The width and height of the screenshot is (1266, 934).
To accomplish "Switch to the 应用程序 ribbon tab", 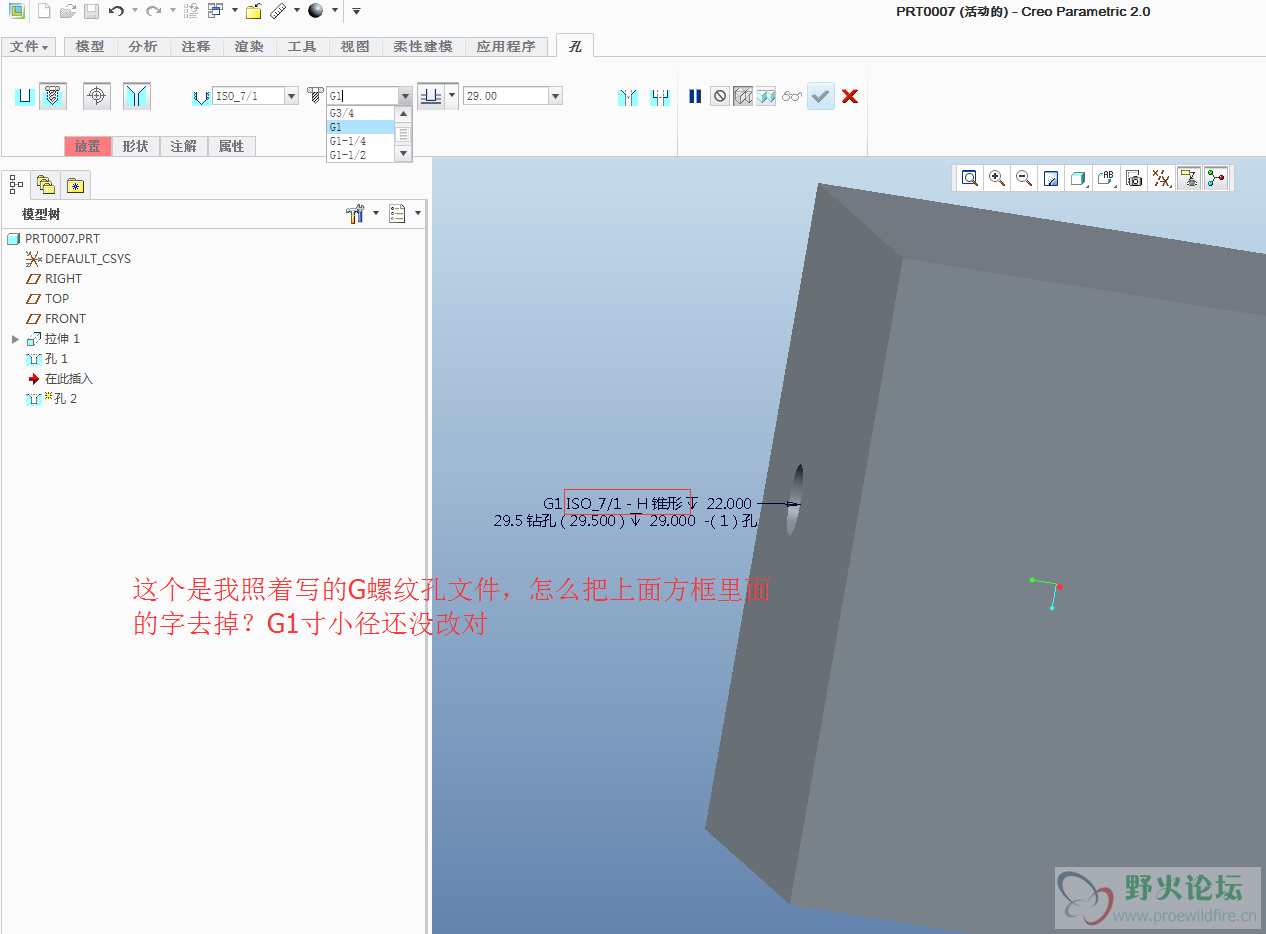I will [506, 46].
